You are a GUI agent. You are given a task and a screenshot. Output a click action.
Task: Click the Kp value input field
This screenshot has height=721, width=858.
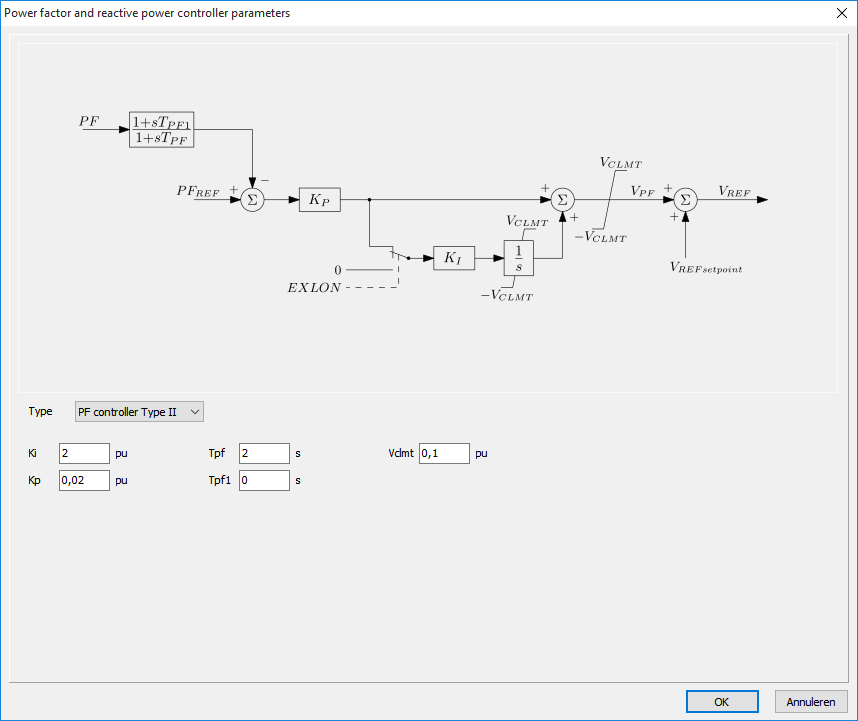84,480
